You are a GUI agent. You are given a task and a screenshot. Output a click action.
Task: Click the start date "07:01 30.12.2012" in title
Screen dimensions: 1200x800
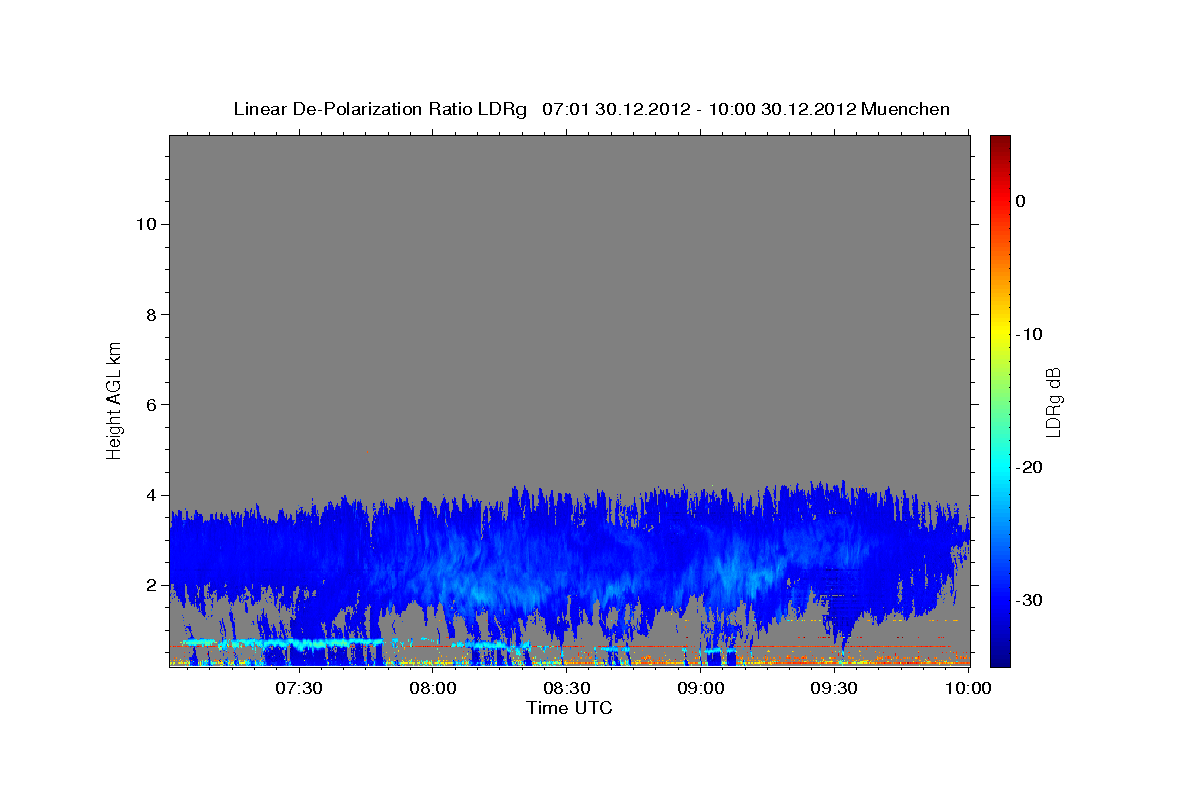tap(615, 109)
